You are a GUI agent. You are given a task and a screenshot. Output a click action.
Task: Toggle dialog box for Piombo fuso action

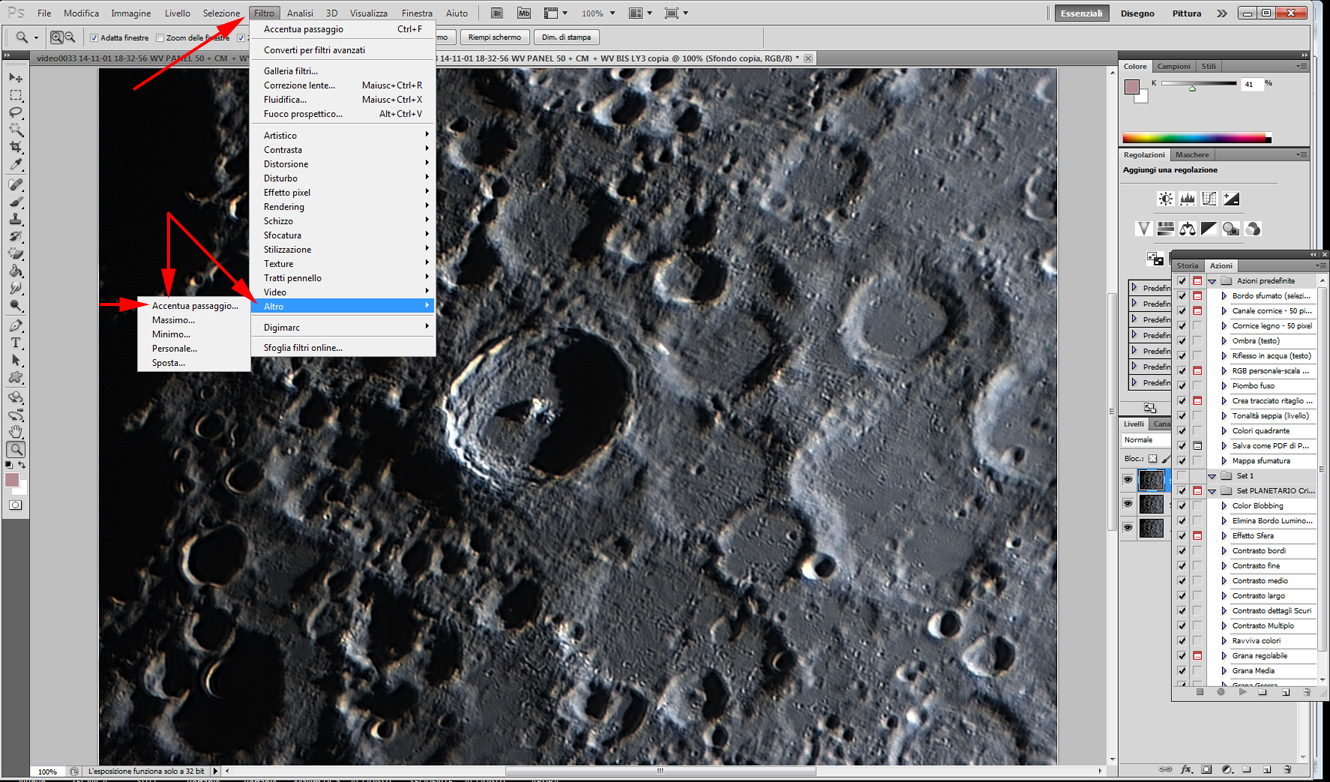[1197, 386]
